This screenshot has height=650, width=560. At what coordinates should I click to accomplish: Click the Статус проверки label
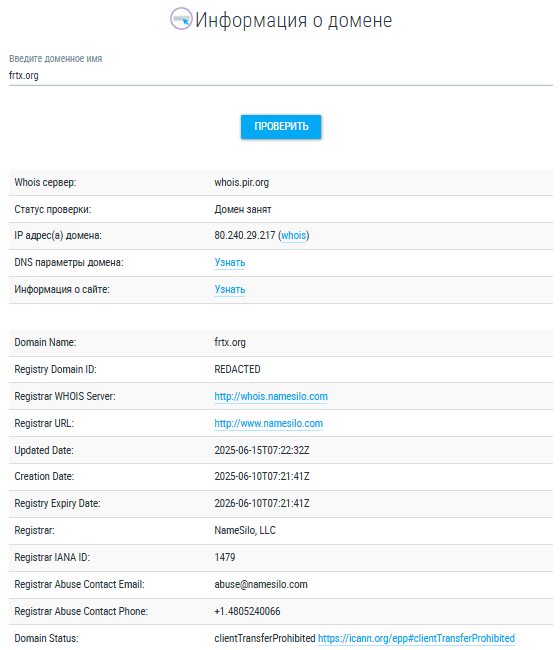point(53,209)
